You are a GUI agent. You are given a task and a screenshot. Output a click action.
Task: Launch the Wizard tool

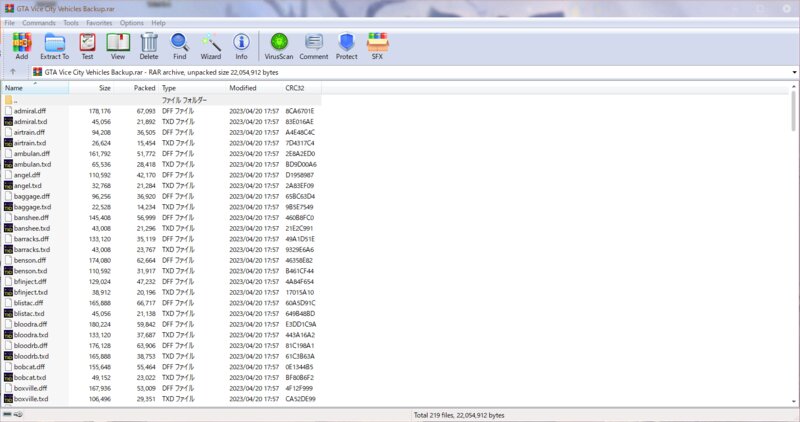coord(211,46)
